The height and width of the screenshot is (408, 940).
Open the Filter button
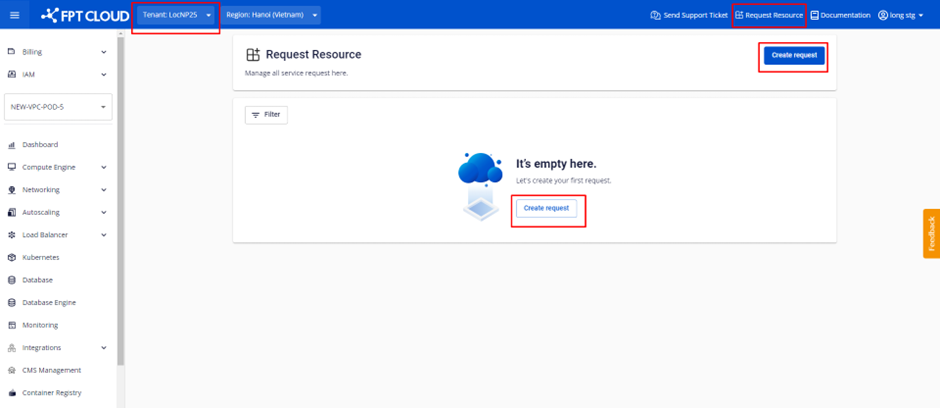pos(266,115)
